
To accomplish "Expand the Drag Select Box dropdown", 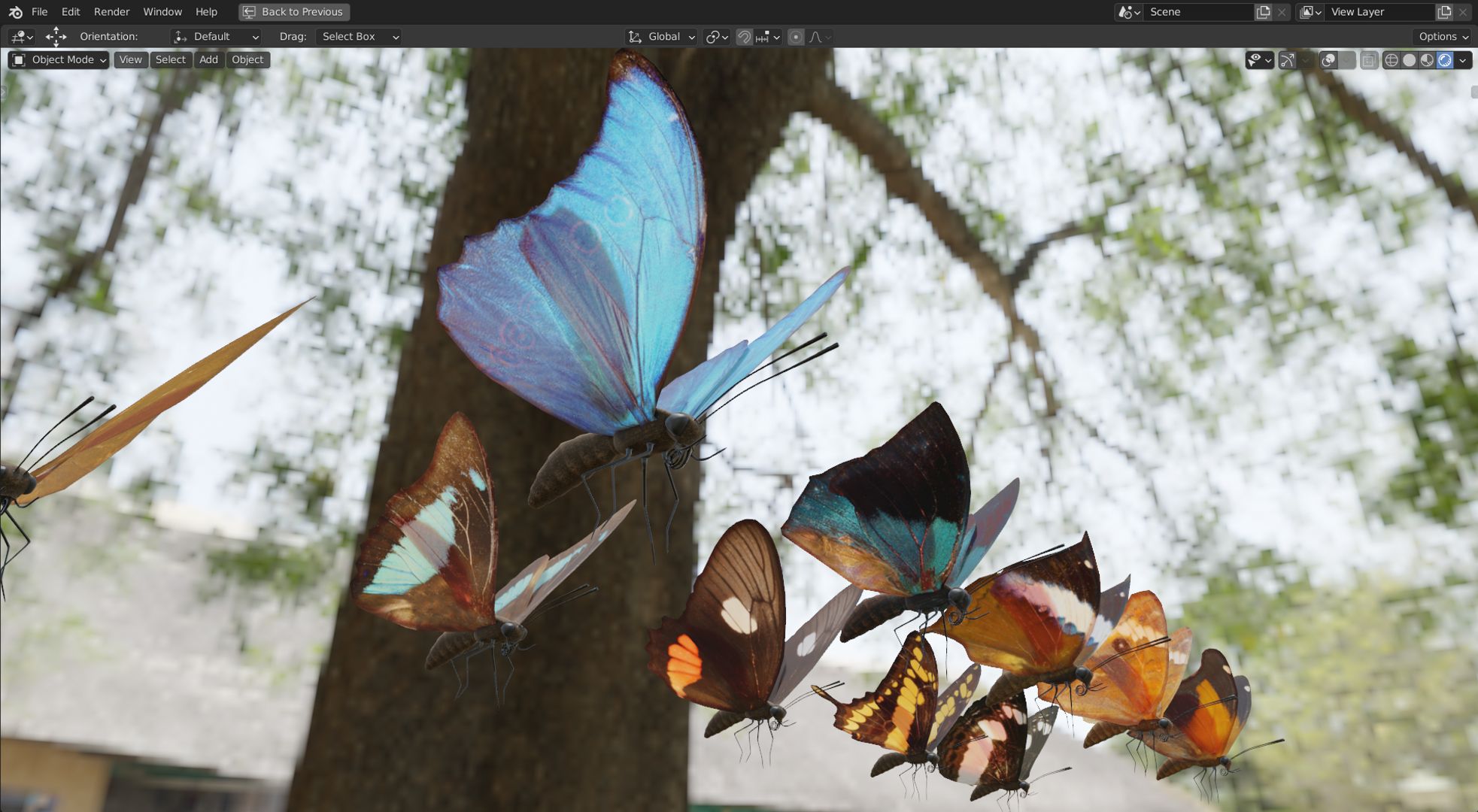I will coord(358,37).
